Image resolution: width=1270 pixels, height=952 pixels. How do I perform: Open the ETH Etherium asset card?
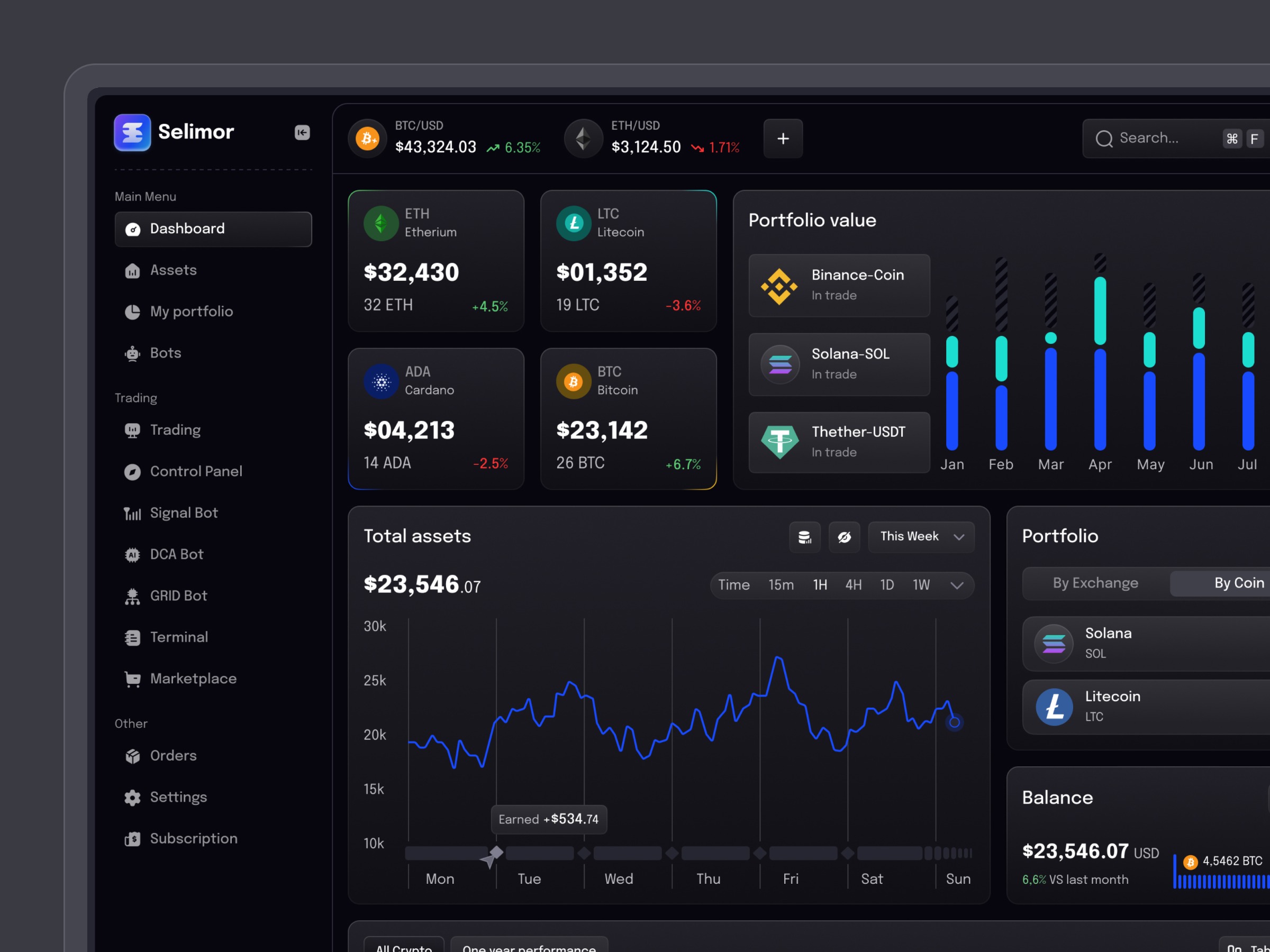point(437,261)
